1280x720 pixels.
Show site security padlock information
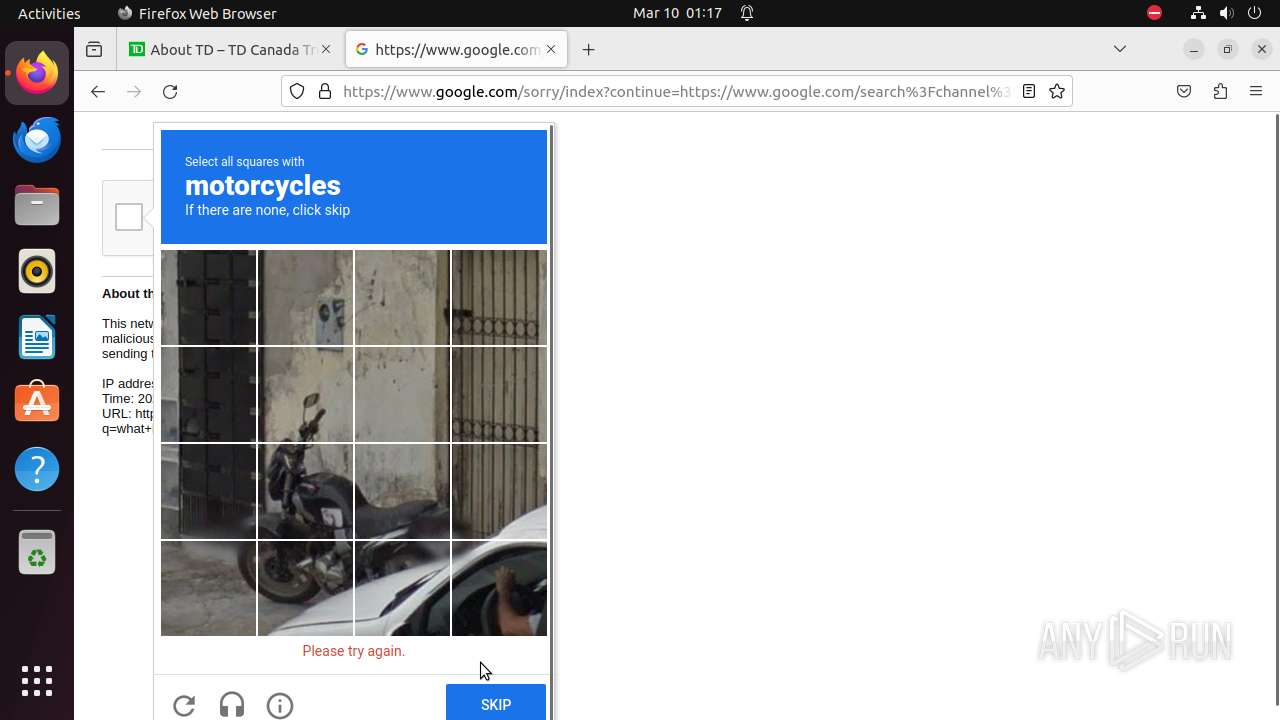[324, 91]
